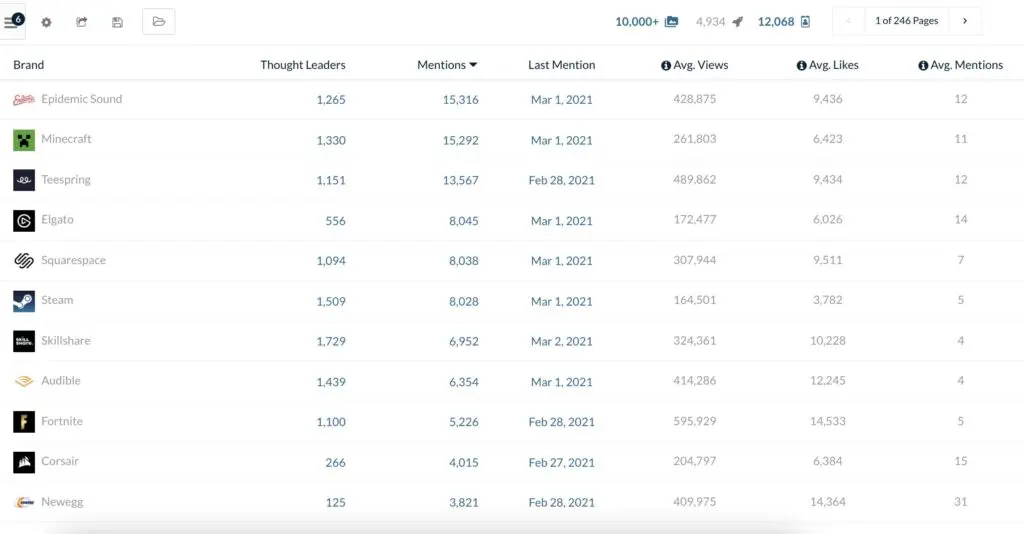Sort by Last Mention column header

coord(561,65)
